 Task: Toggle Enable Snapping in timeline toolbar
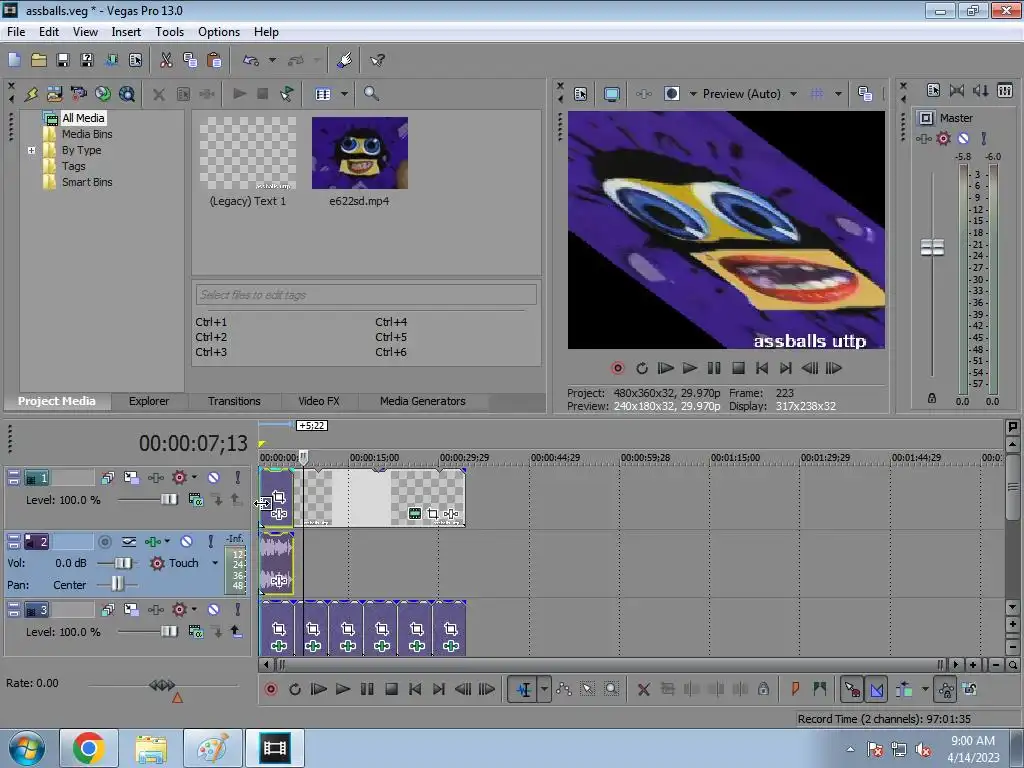click(x=852, y=689)
